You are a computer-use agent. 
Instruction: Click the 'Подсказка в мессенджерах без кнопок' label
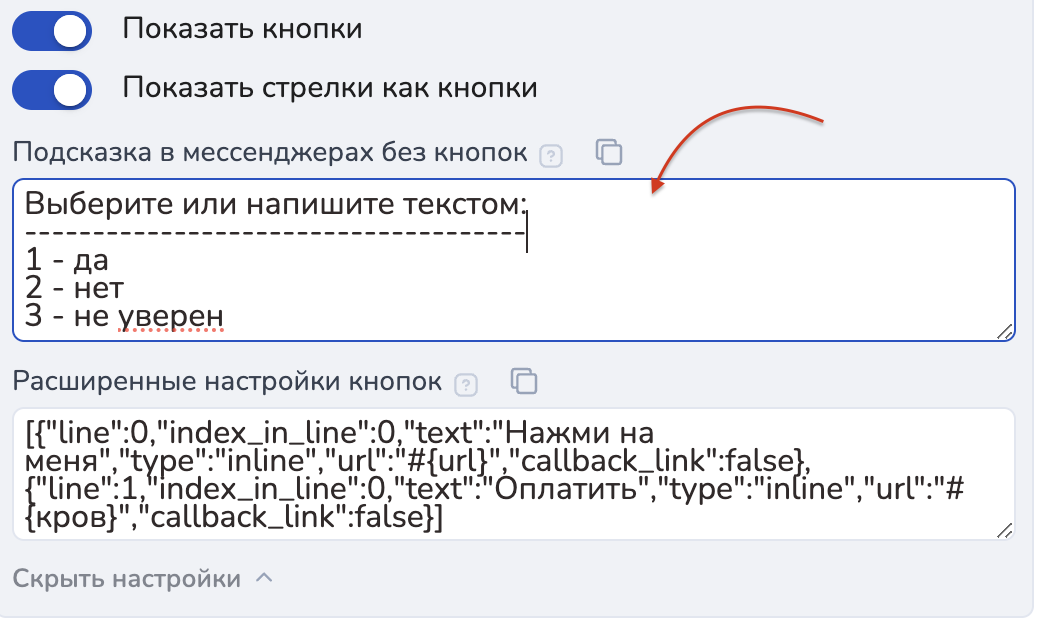pyautogui.click(x=269, y=153)
